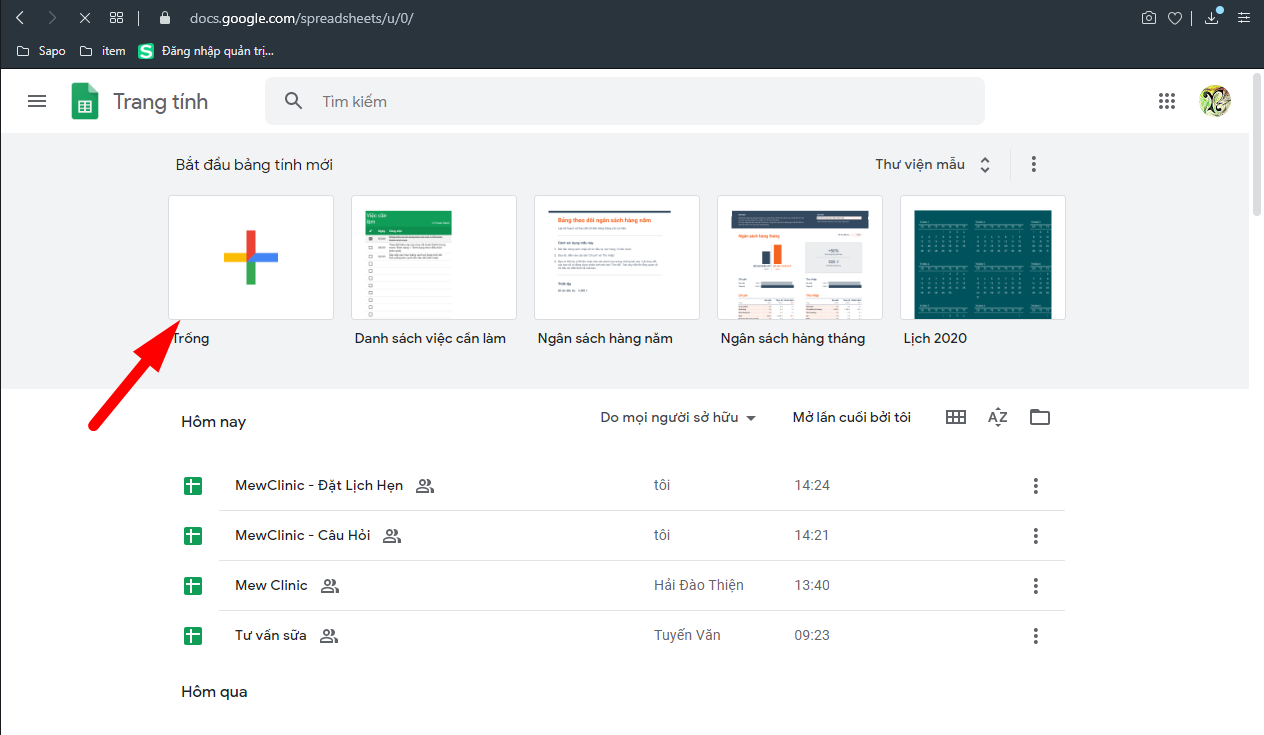Open the Sapo bookmark folder
Screen dimensions: 1264x735
point(42,50)
